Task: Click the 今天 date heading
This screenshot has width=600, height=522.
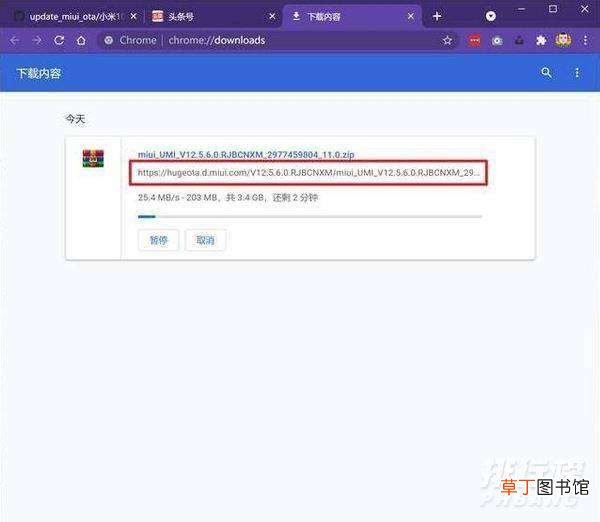Action: (75, 119)
